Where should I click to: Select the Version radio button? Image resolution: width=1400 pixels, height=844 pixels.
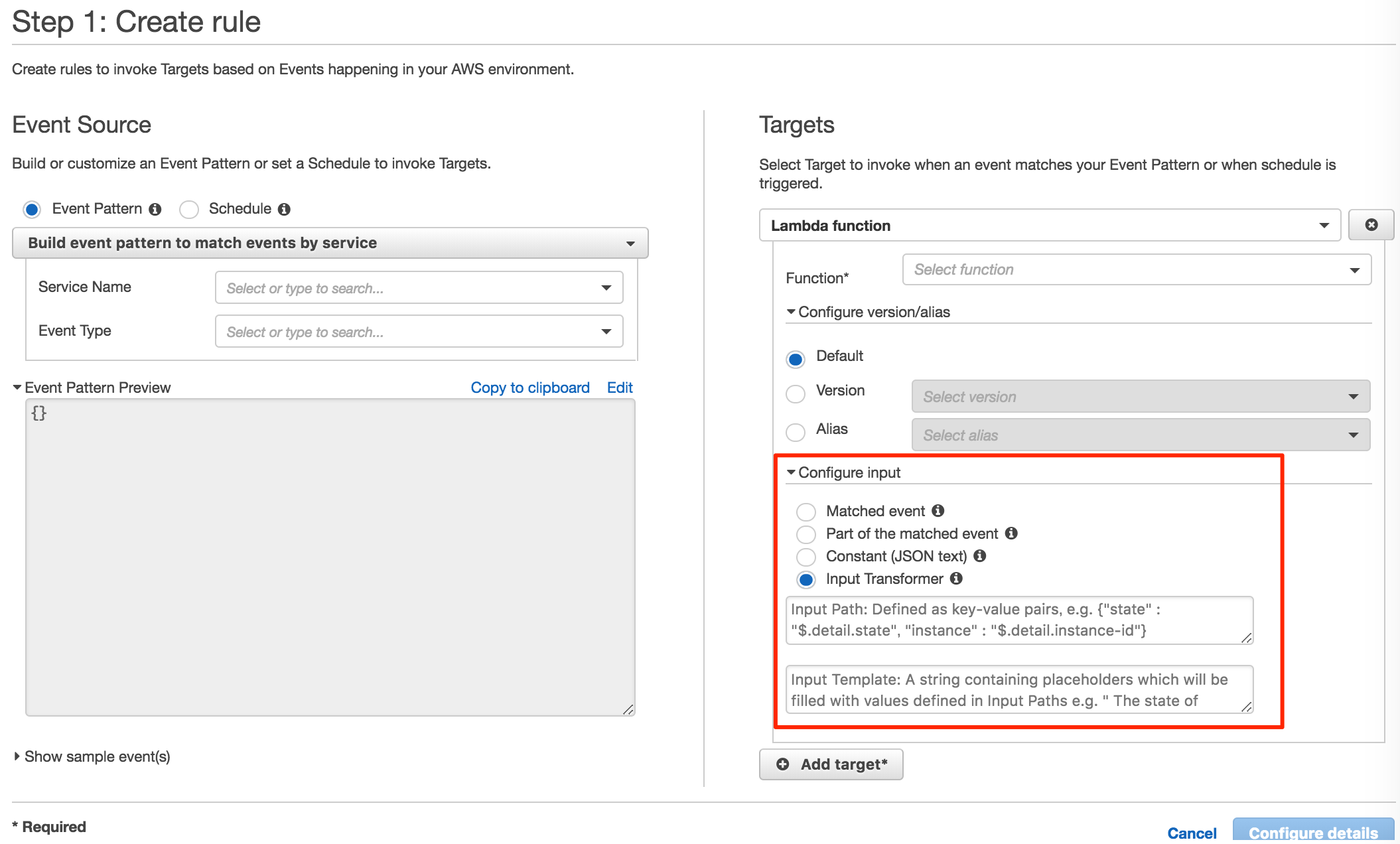click(x=796, y=393)
